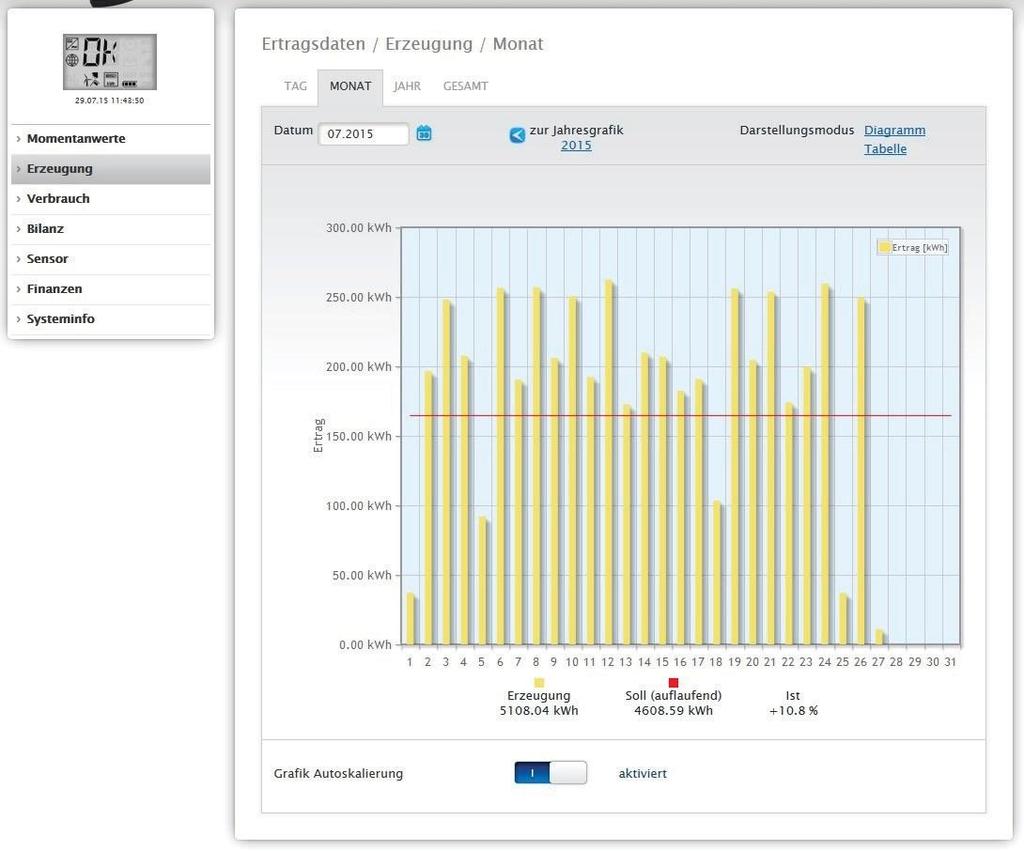Screen dimensions: 1024x851
Task: Select Diagramm display mode link
Action: (x=894, y=130)
